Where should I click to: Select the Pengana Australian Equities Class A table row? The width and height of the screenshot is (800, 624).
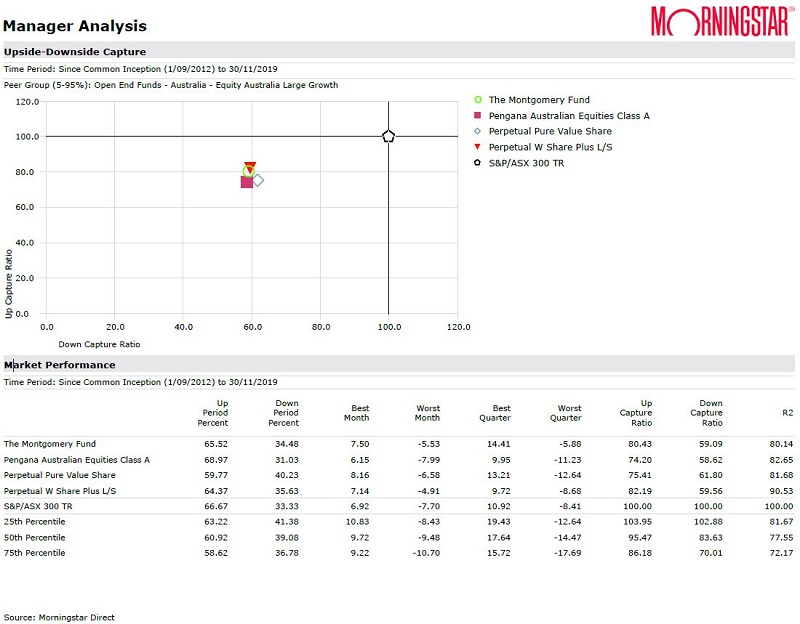(77, 460)
